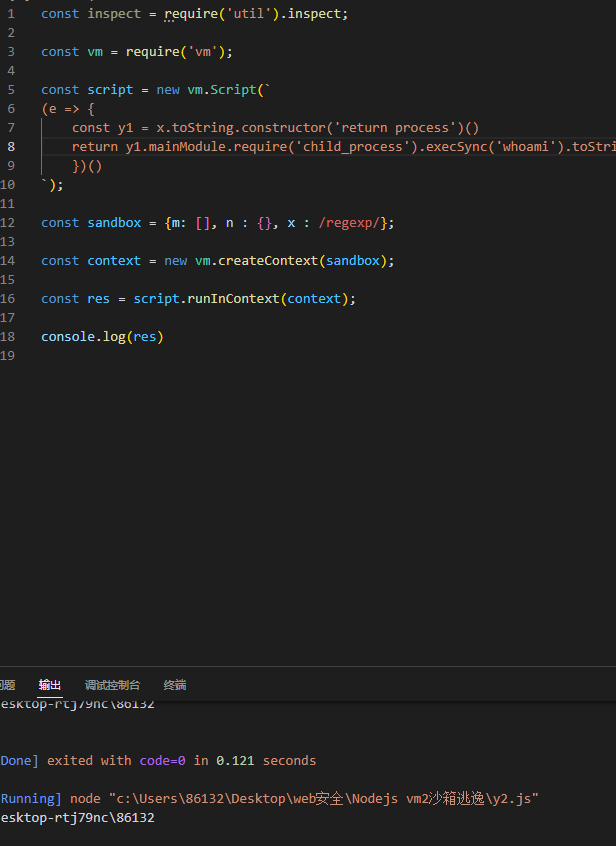The width and height of the screenshot is (616, 846).
Task: Place cursor on 'script' variable in line 5
Action: (110, 90)
